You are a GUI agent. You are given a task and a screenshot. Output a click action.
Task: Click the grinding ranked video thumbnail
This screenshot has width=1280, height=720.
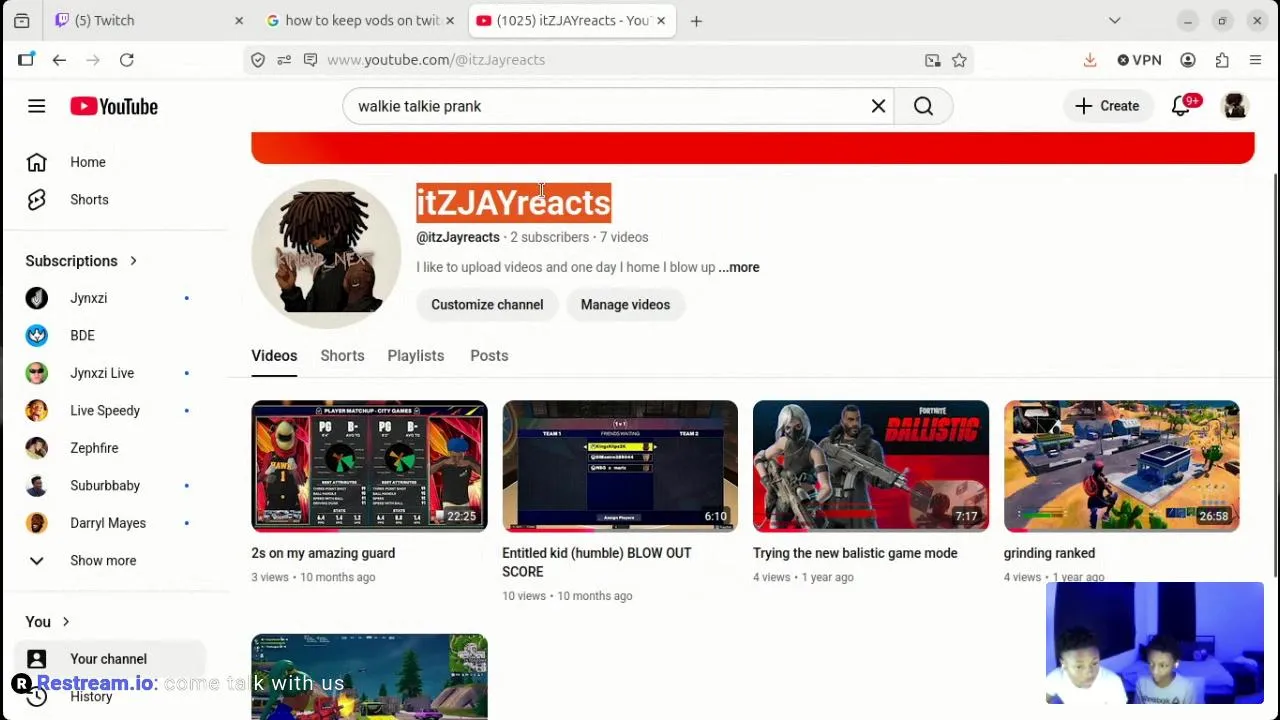pos(1122,466)
